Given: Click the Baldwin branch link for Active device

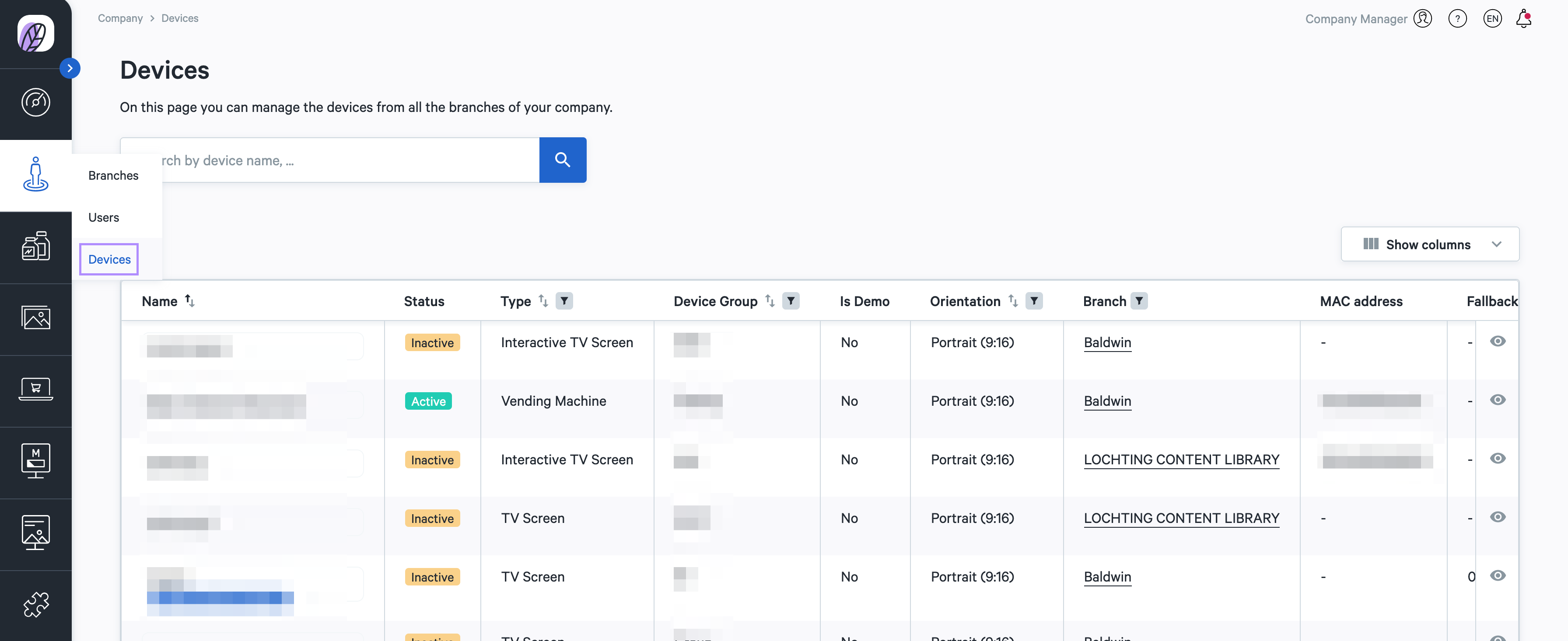Looking at the screenshot, I should (x=1107, y=400).
